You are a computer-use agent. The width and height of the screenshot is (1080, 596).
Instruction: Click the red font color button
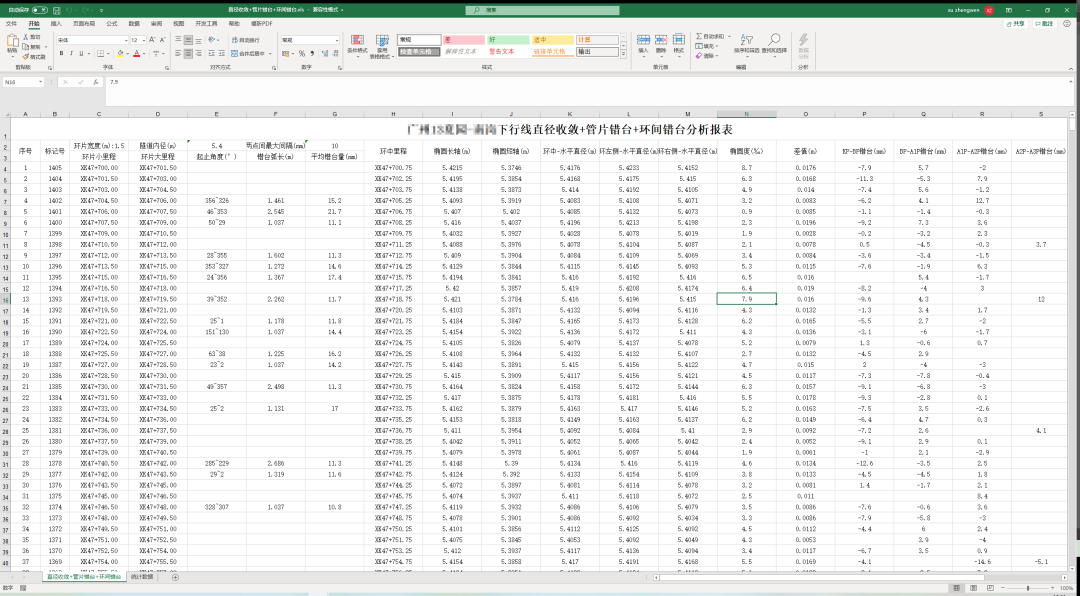[x=136, y=53]
